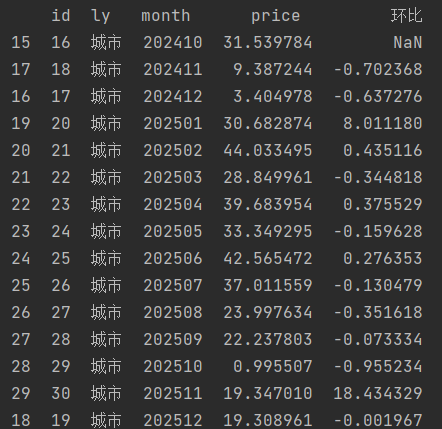Image resolution: width=442 pixels, height=429 pixels.
Task: Click price value 42.565472
Action: tap(268, 259)
